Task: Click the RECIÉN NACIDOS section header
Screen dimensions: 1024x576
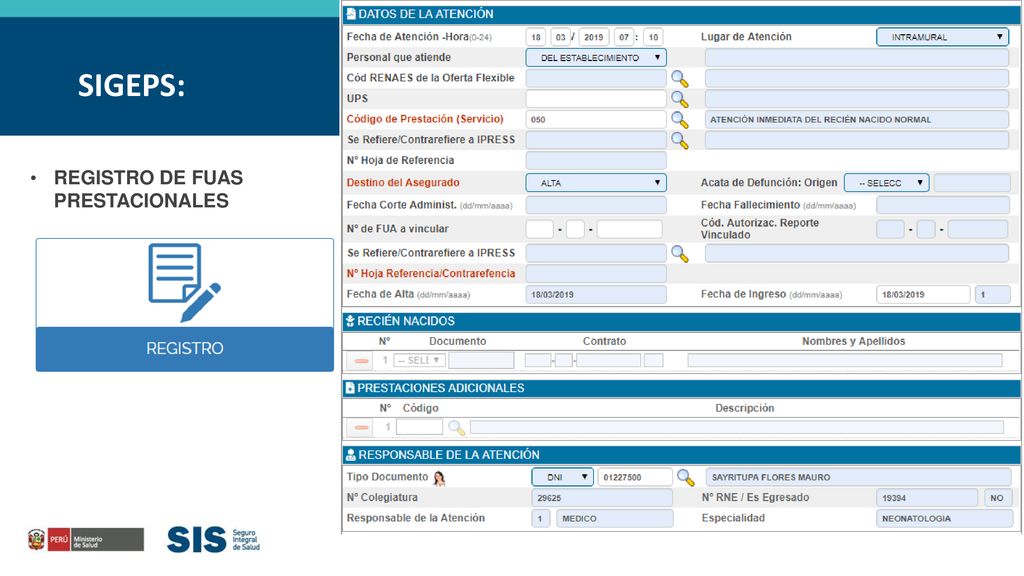Action: [x=681, y=321]
